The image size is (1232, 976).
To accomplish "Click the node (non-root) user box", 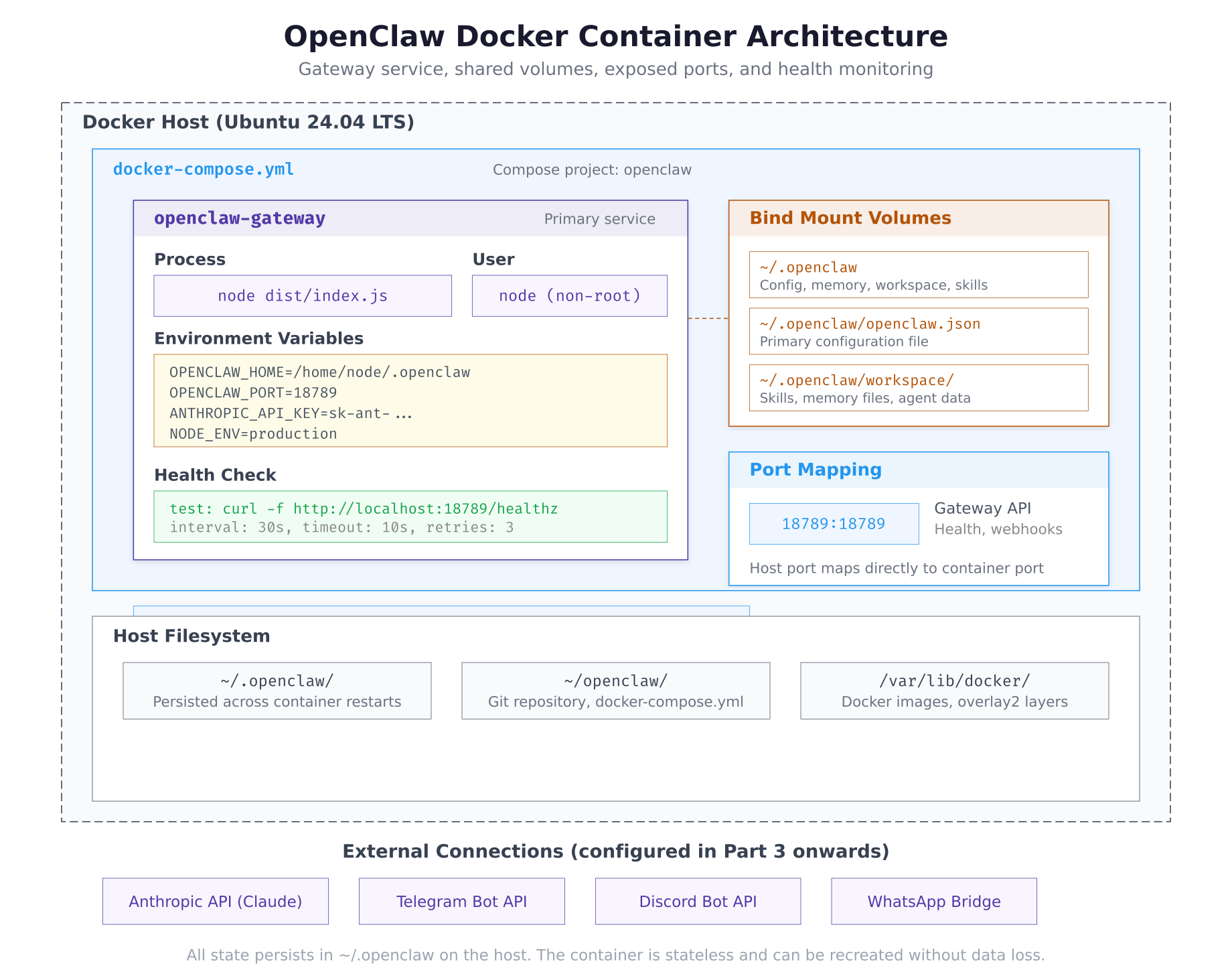I will [569, 295].
